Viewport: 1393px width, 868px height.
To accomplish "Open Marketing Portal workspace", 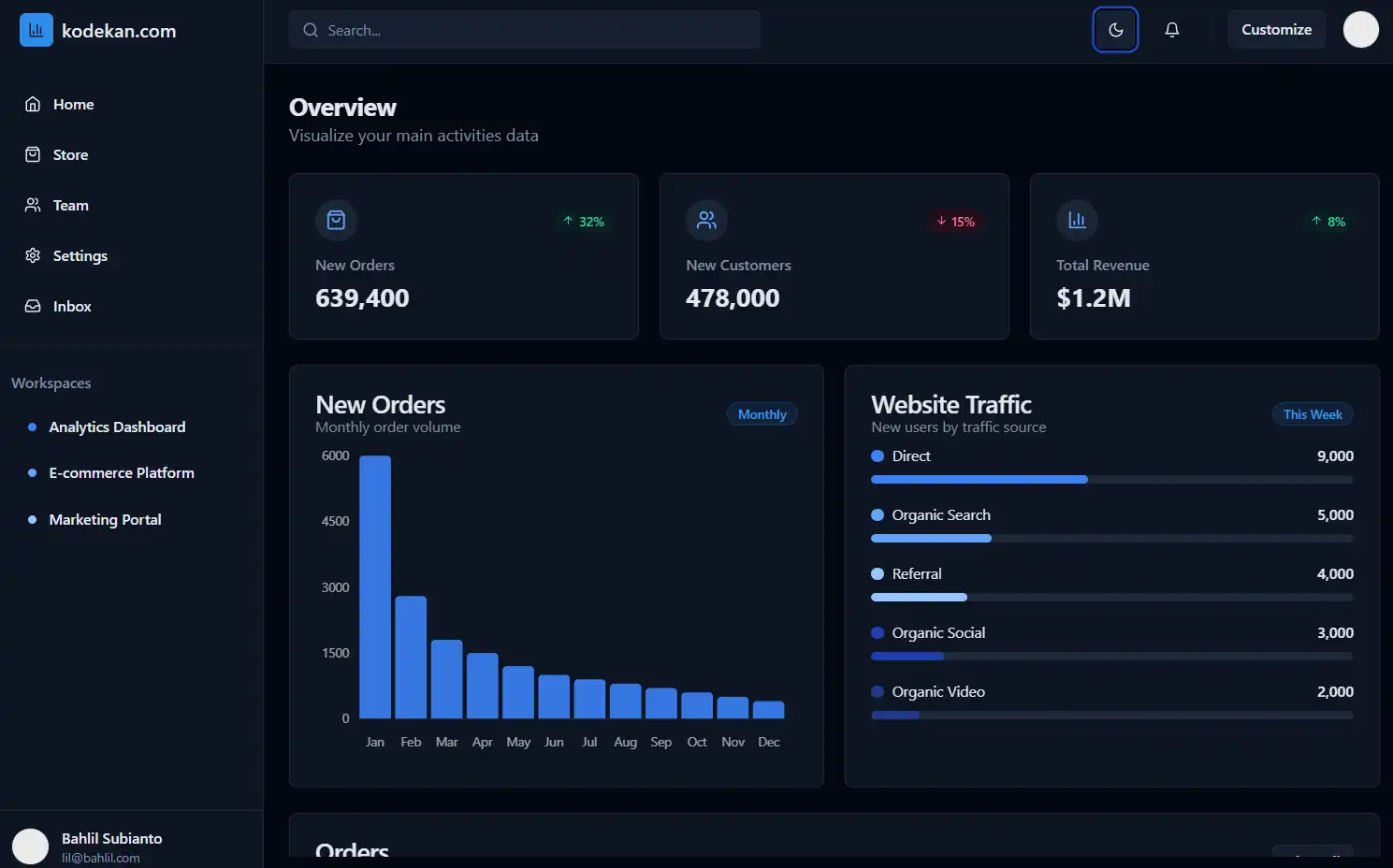I will click(x=105, y=520).
